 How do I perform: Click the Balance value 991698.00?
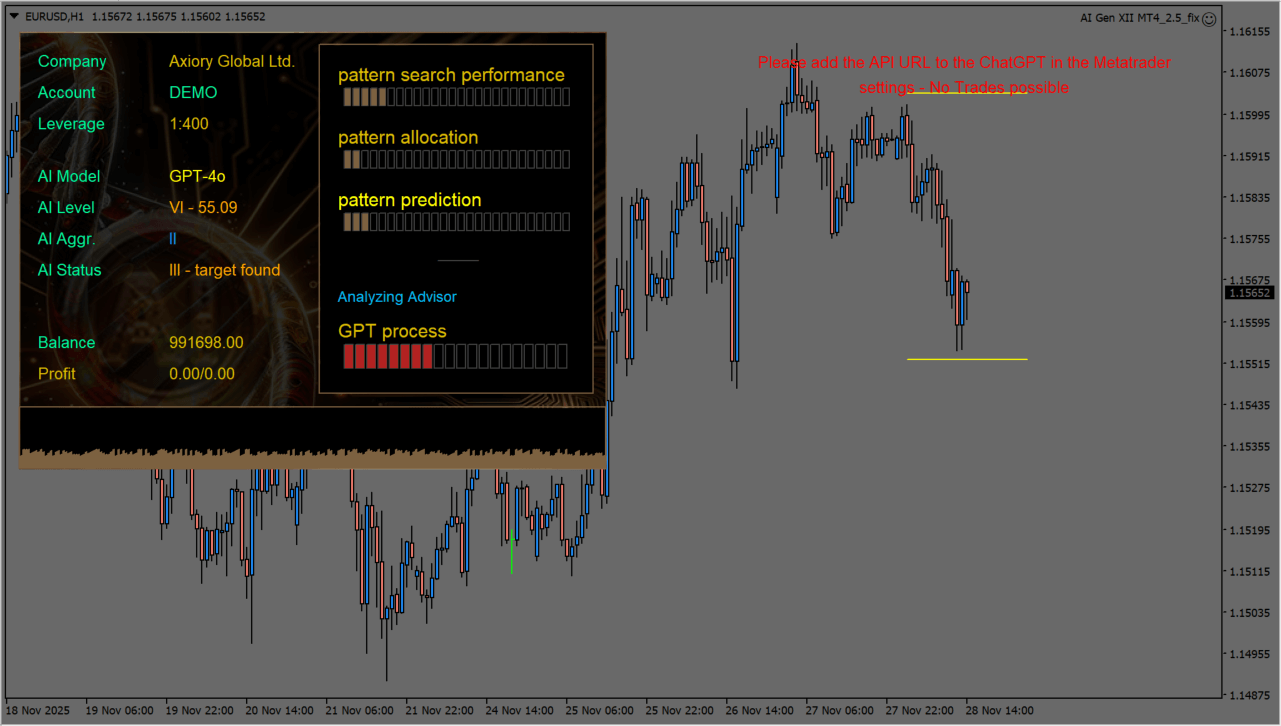(206, 343)
